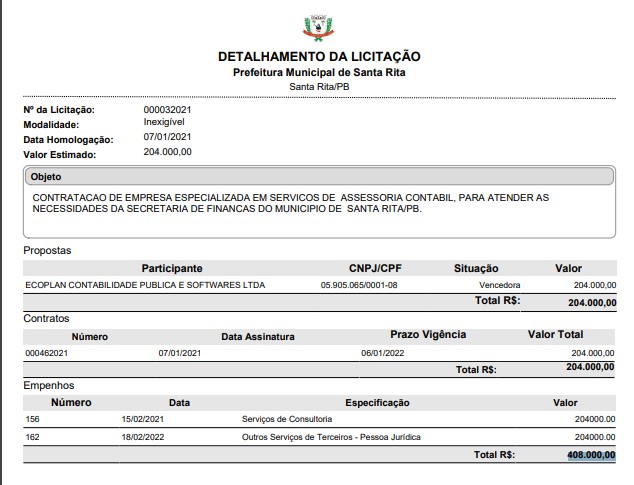
Task: Click the Prazo Vigência column header
Action: tap(428, 335)
